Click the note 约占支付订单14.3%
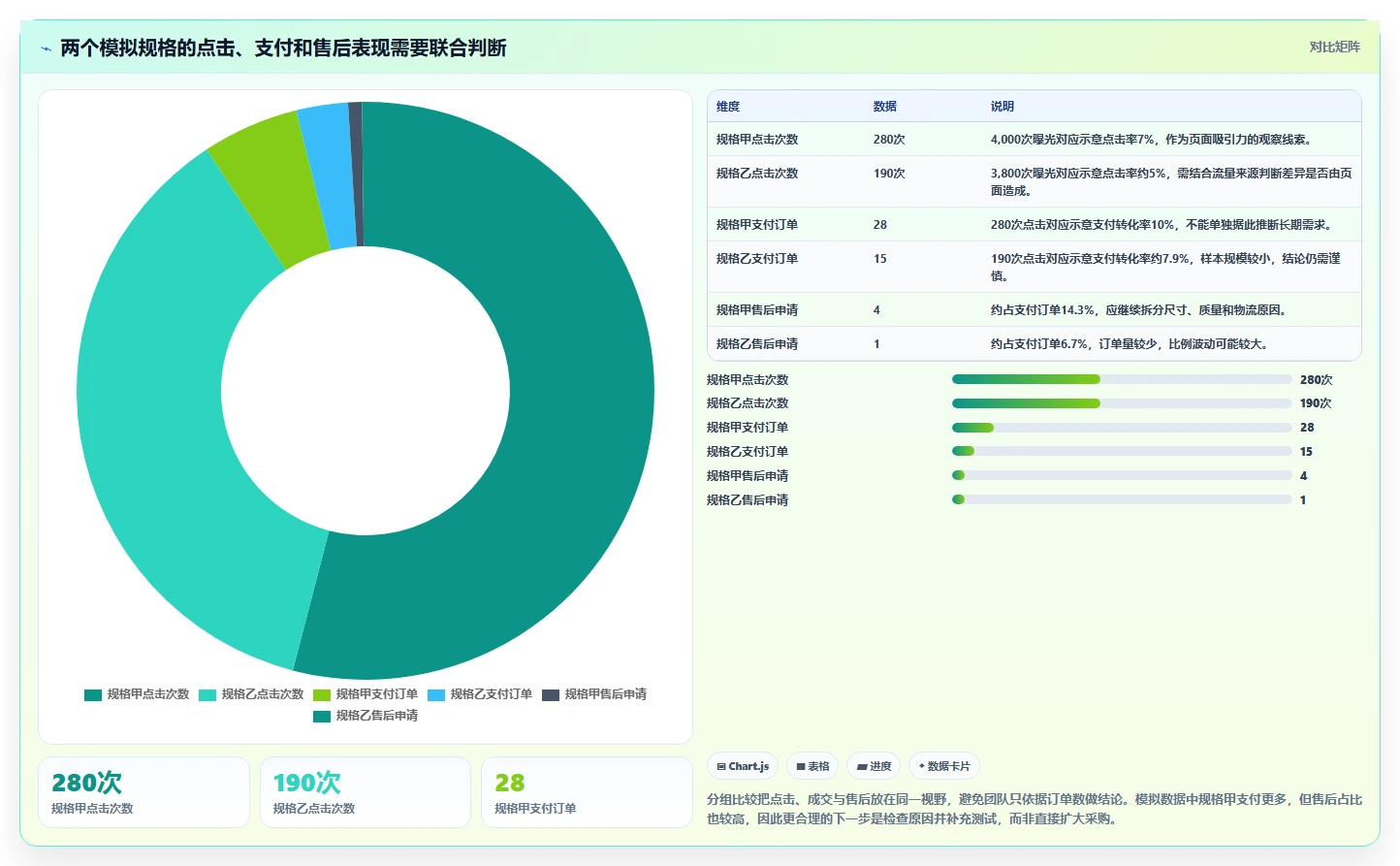1400x866 pixels. (1141, 310)
